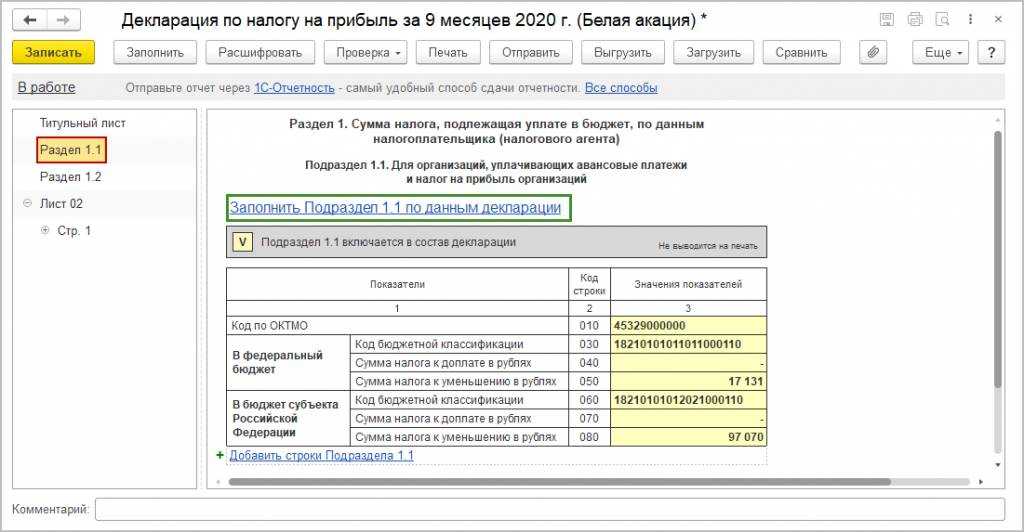Viewport: 1024px width, 532px height.
Task: Click the printer icon in title bar
Action: tap(914, 20)
